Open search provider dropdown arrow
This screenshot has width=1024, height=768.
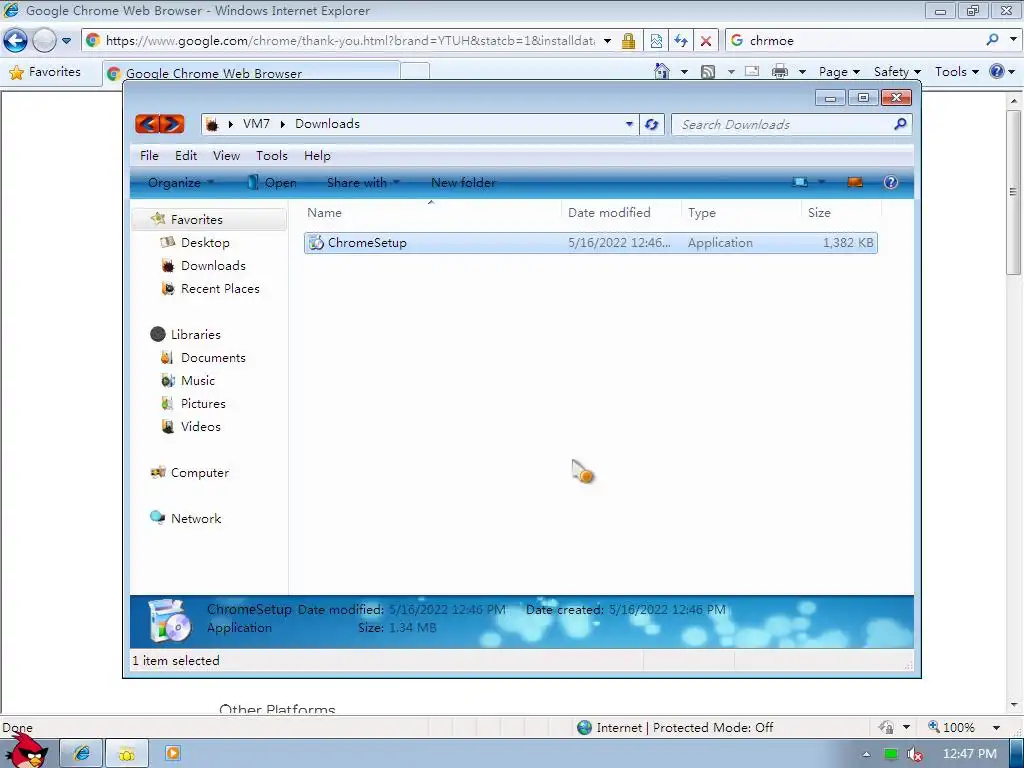(x=1013, y=40)
